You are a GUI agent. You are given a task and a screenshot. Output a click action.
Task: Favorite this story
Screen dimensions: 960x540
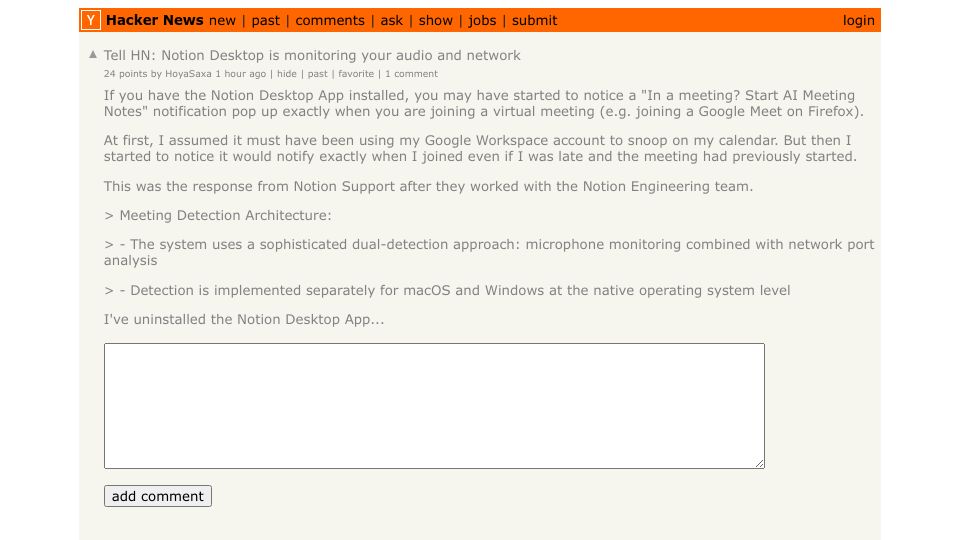tap(356, 73)
